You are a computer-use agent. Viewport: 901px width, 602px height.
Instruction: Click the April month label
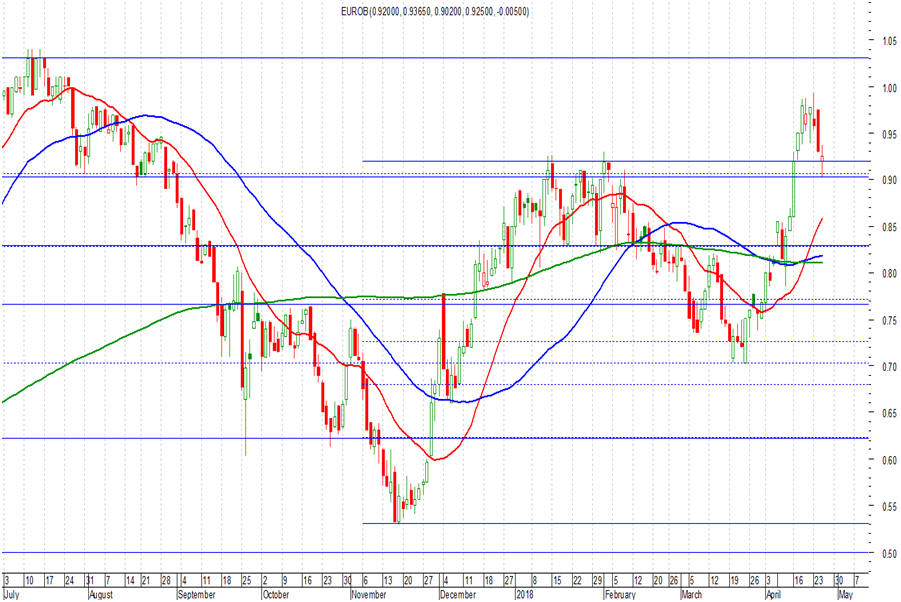773,595
